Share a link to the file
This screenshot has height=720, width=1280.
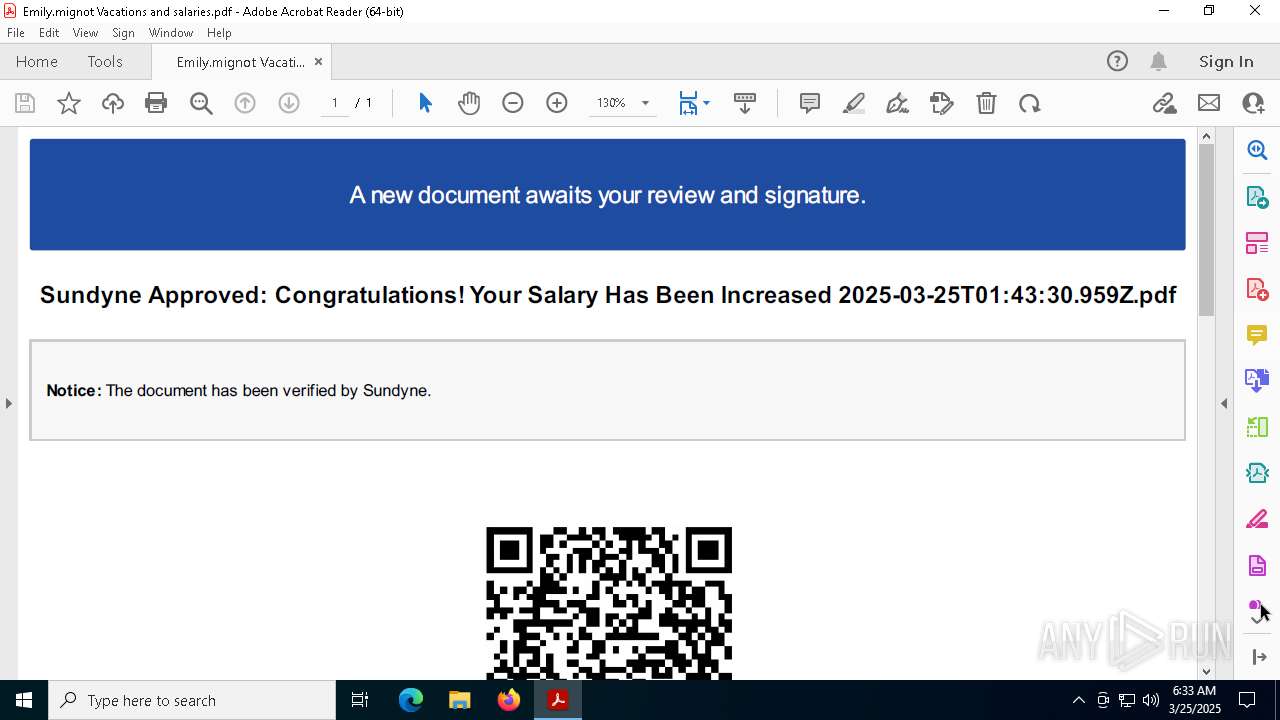click(x=1165, y=103)
